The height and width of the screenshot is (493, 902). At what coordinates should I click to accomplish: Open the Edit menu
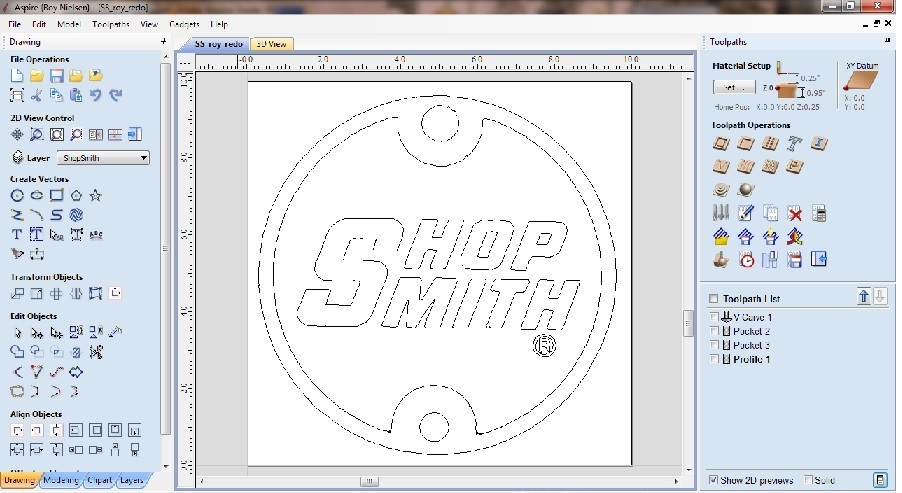[x=39, y=24]
